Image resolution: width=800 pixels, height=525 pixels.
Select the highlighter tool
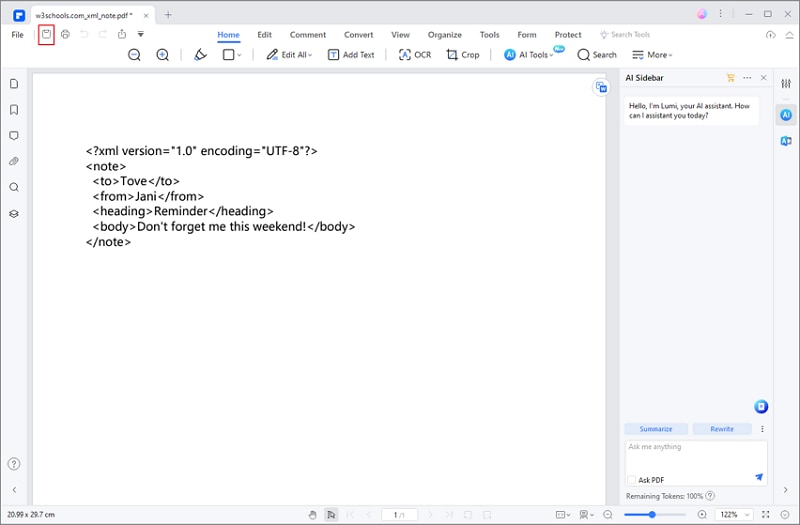point(201,55)
